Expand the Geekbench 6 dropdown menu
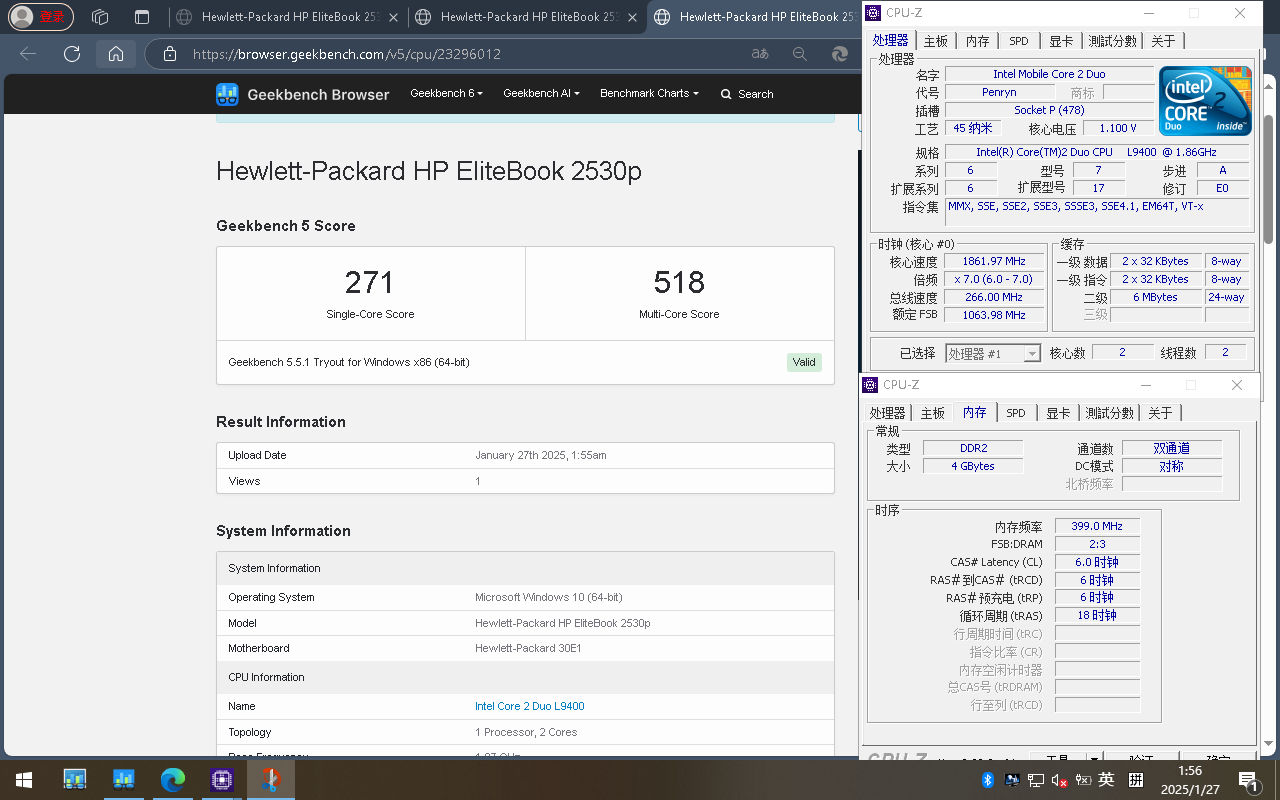 pyautogui.click(x=446, y=93)
